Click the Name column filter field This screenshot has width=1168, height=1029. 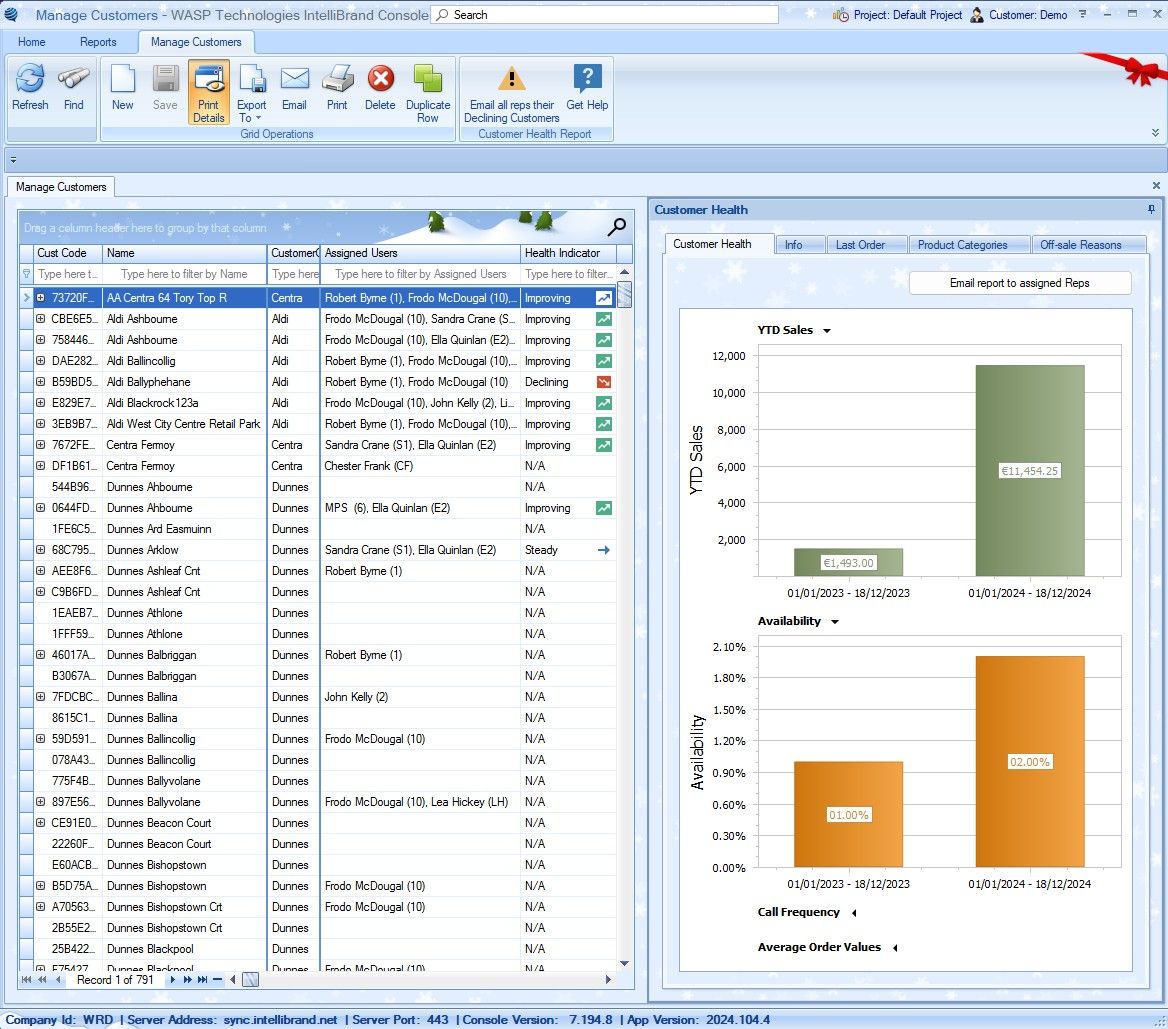[x=184, y=274]
